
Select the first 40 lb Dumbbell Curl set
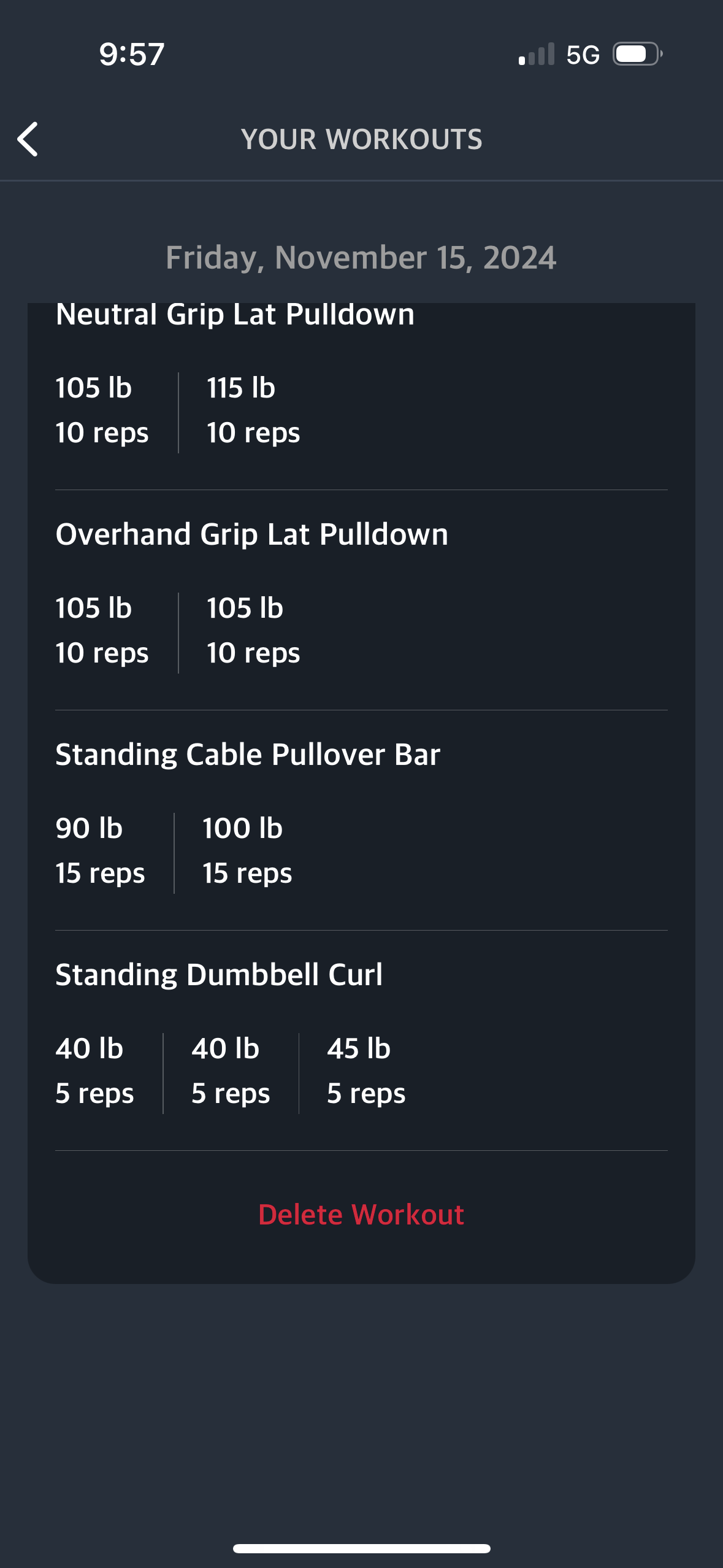(94, 1071)
